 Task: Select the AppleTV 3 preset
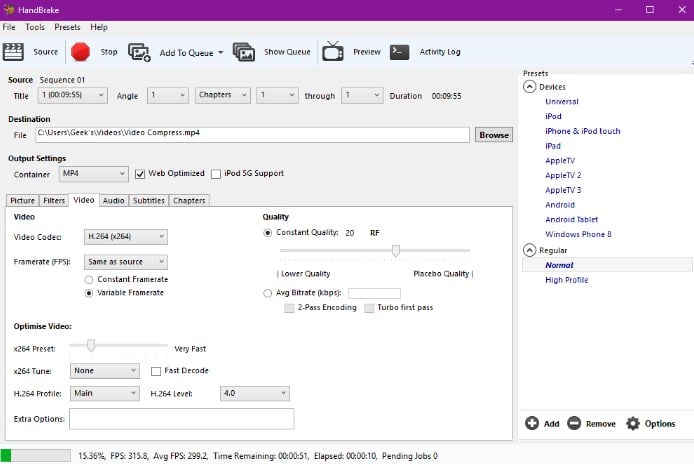(x=563, y=190)
